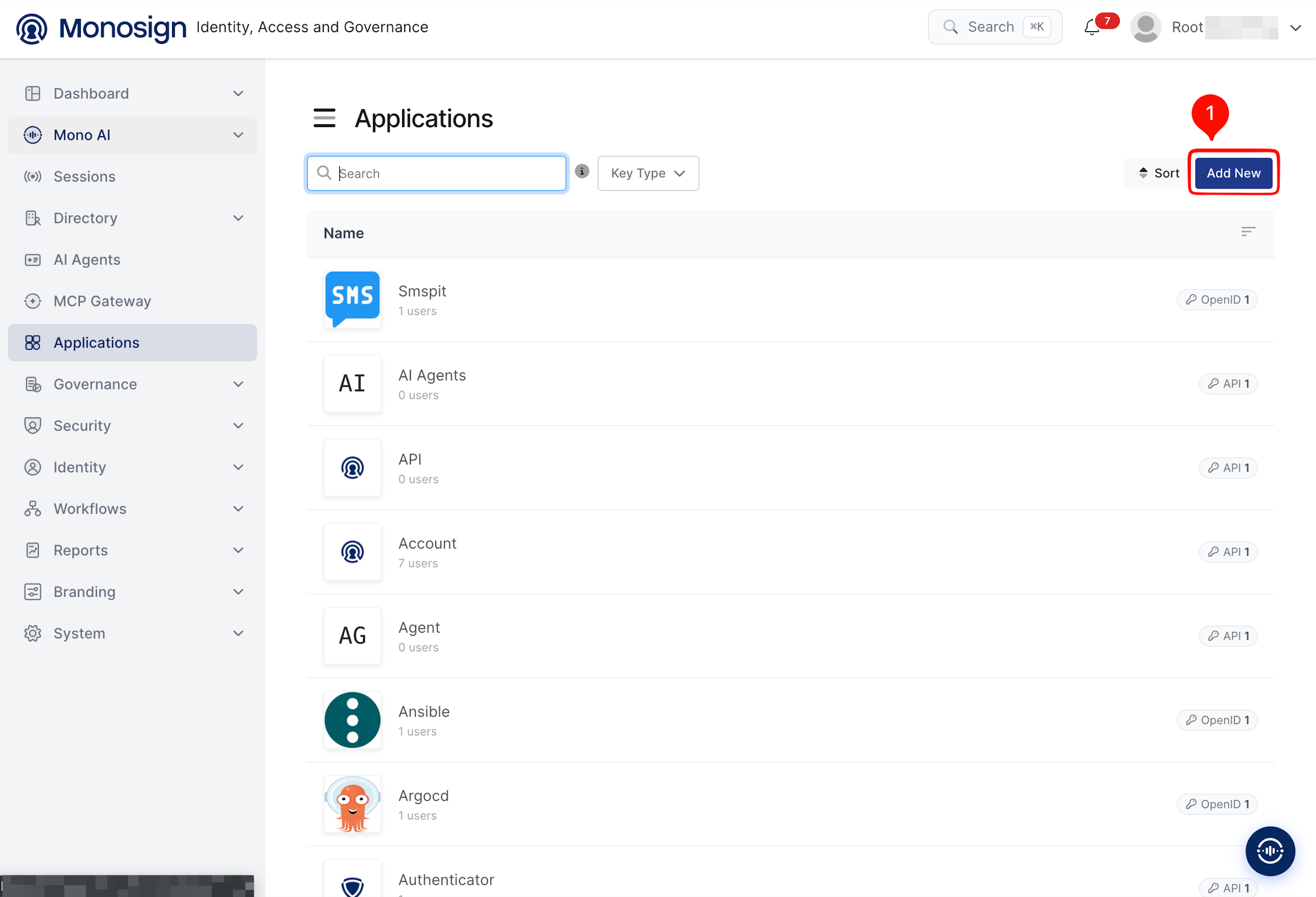Click the Root user avatar
1316x897 pixels.
(1145, 27)
